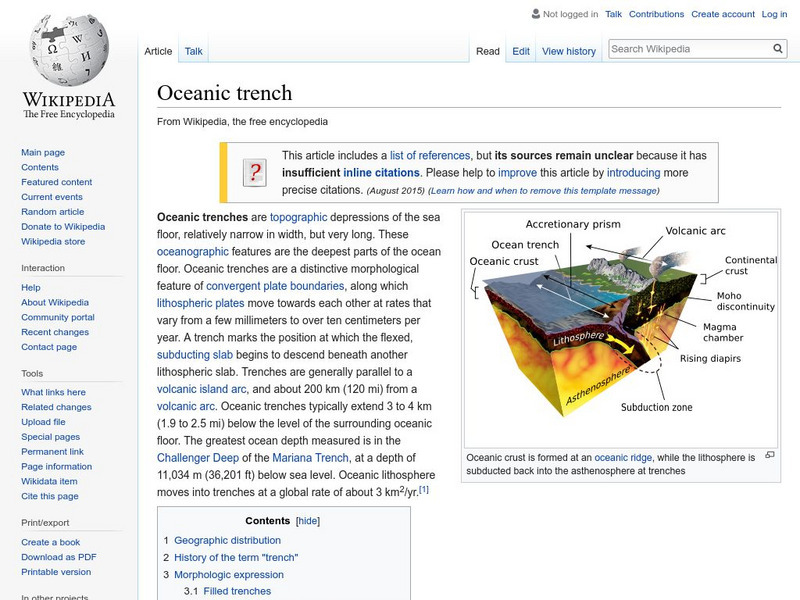Open volcanic island arc link
800x600 pixels.
[202, 389]
